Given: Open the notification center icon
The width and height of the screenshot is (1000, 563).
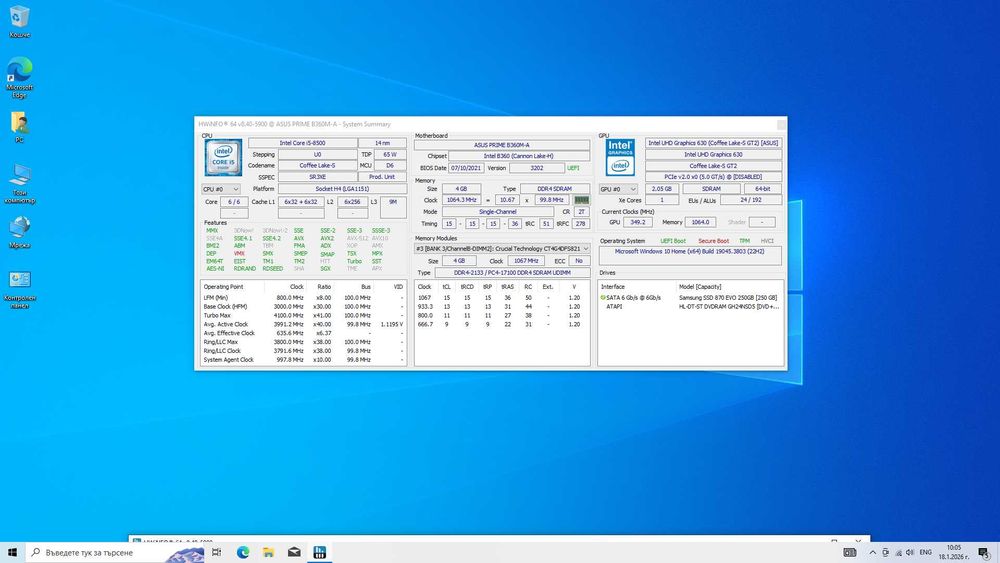Looking at the screenshot, I should pos(984,552).
